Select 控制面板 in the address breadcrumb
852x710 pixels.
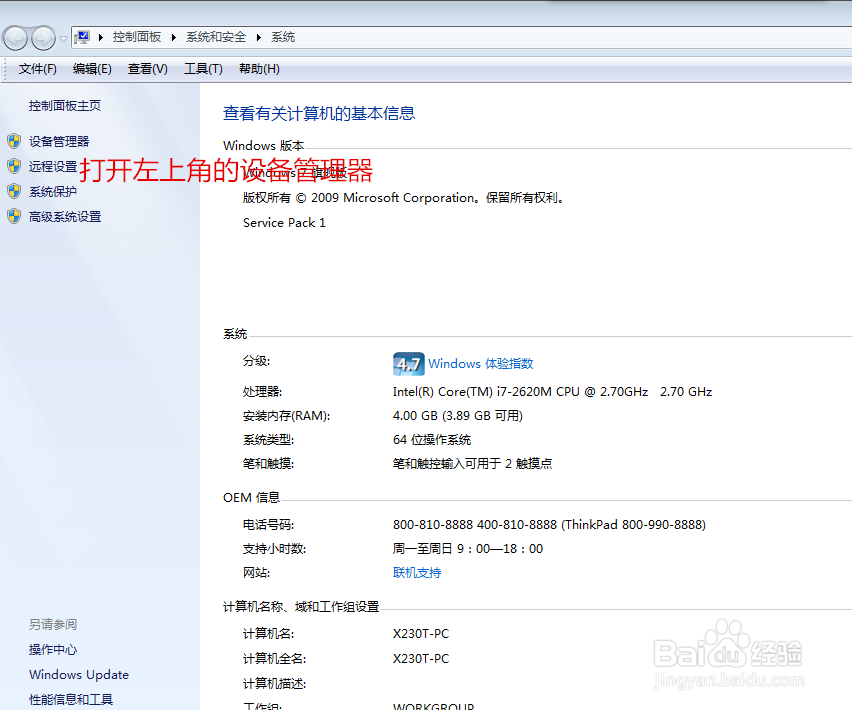tap(137, 37)
